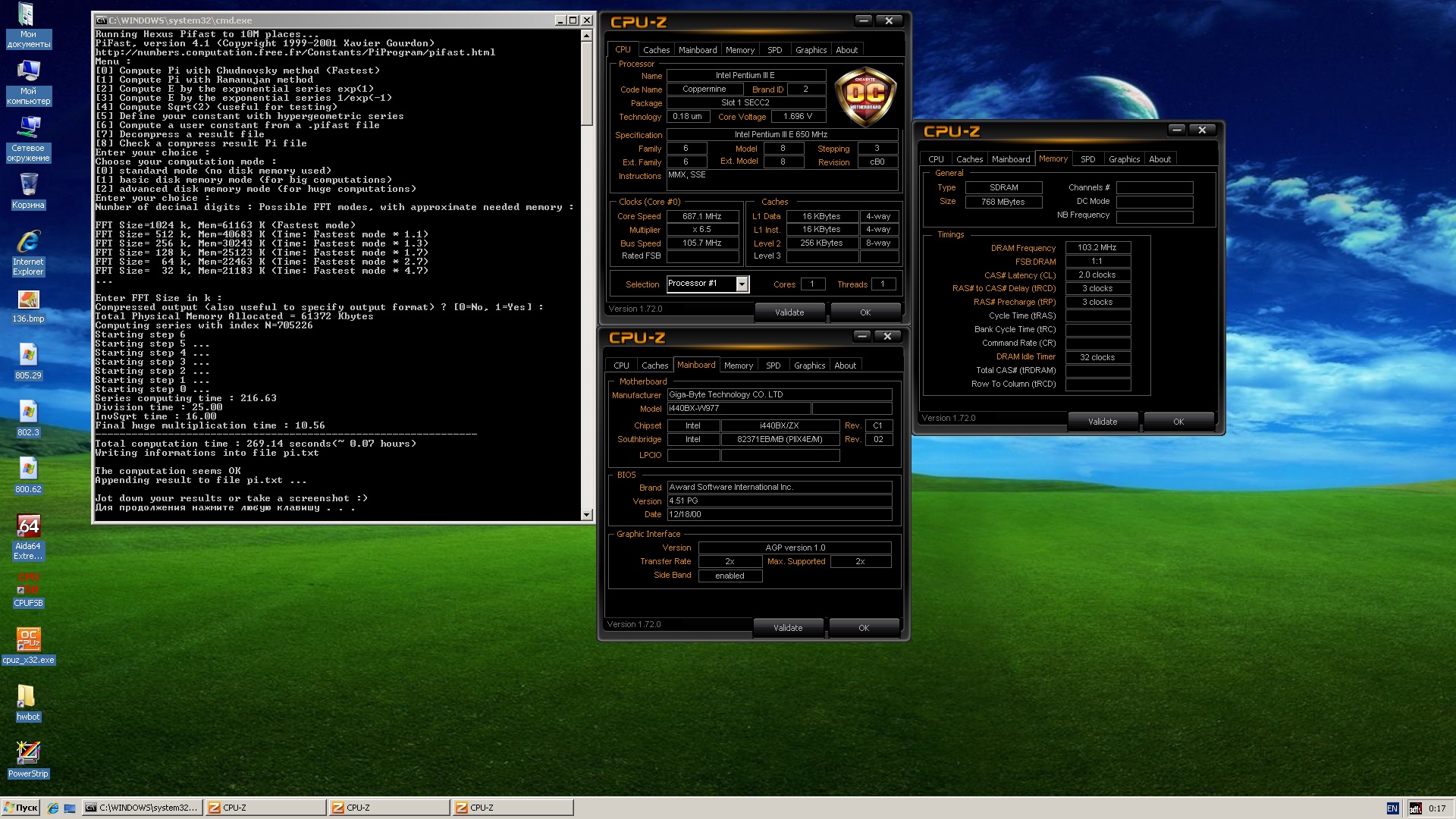
Task: Open Caches tab in the top CPU-Z window
Action: [x=656, y=50]
